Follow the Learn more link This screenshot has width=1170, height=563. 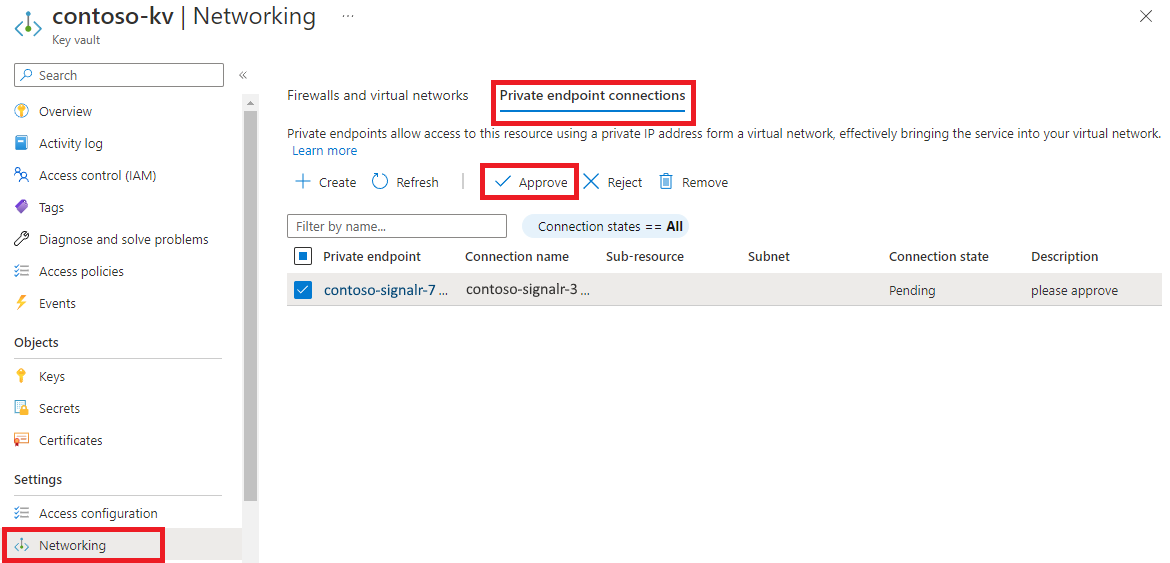[325, 151]
